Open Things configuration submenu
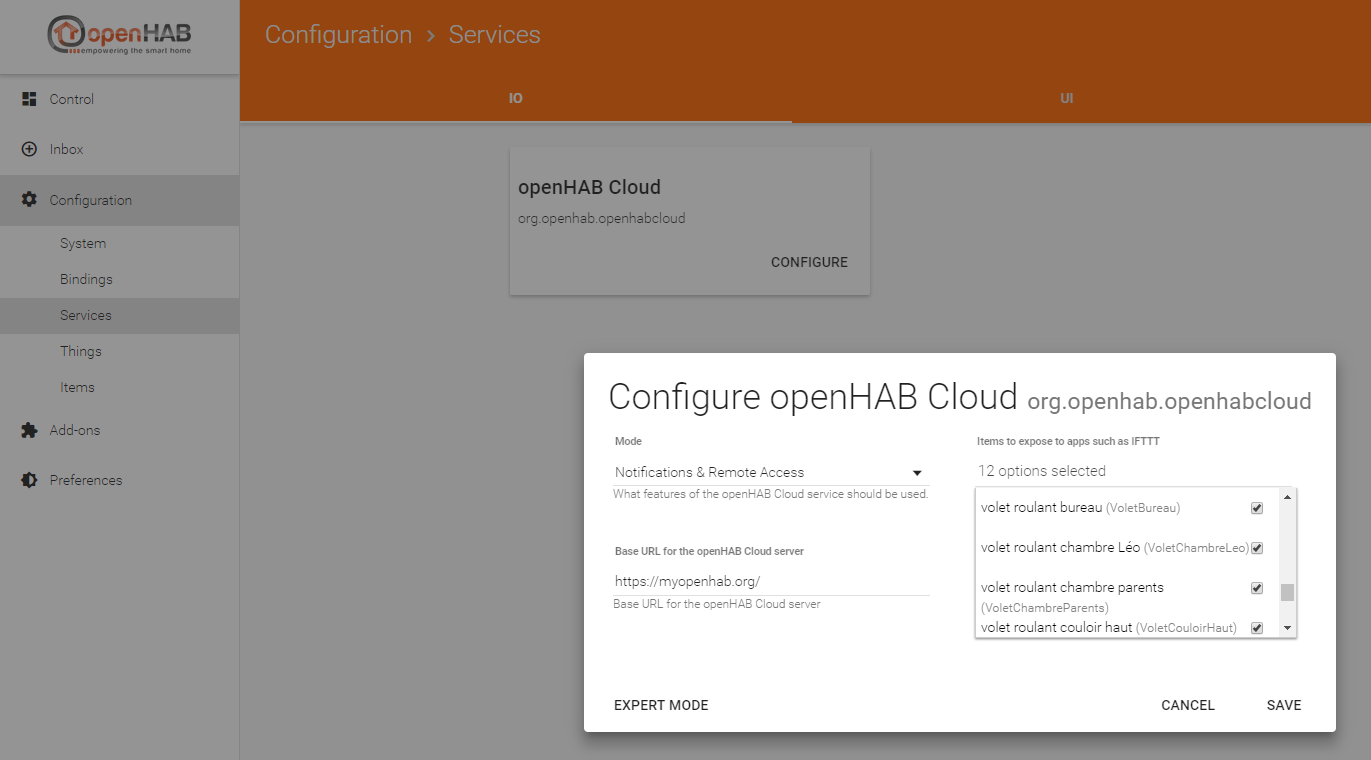Image resolution: width=1371 pixels, height=760 pixels. point(119,351)
